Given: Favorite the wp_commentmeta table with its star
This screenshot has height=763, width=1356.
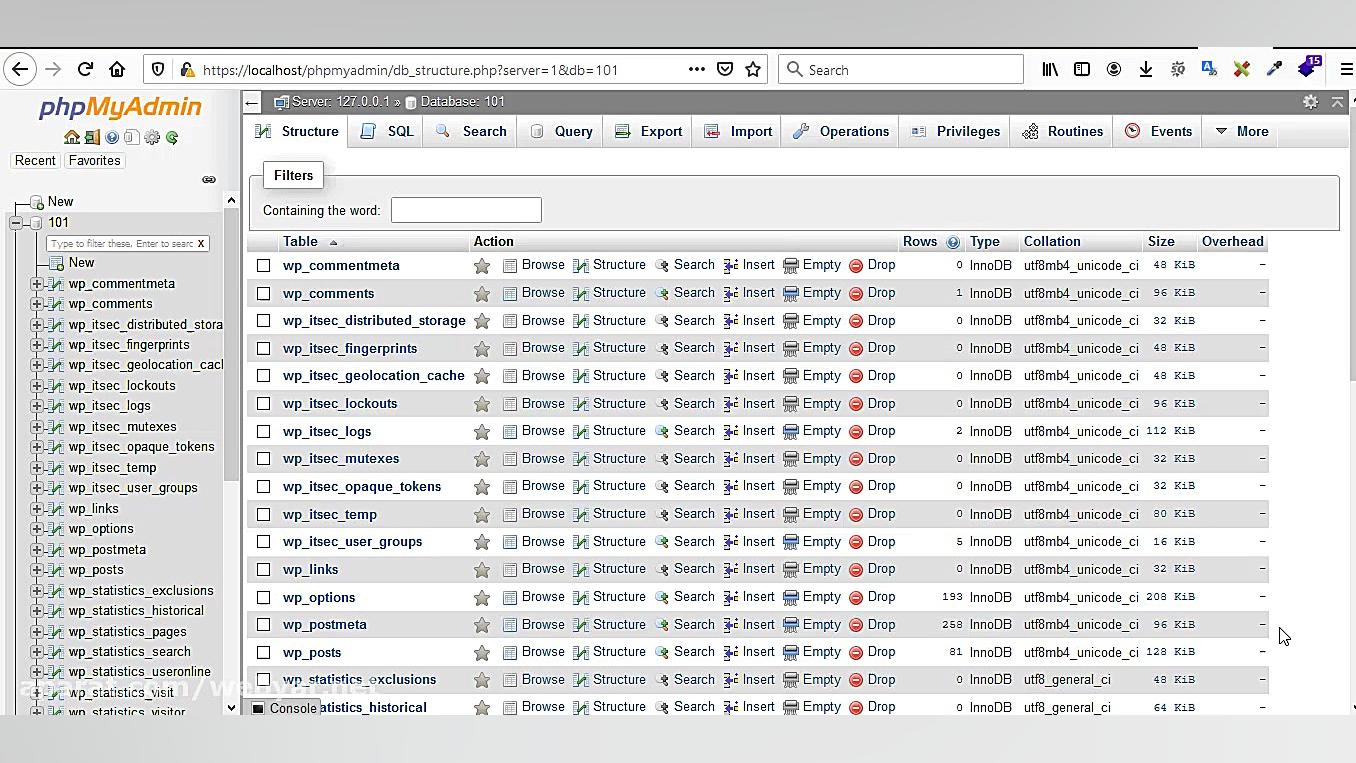Looking at the screenshot, I should (482, 266).
